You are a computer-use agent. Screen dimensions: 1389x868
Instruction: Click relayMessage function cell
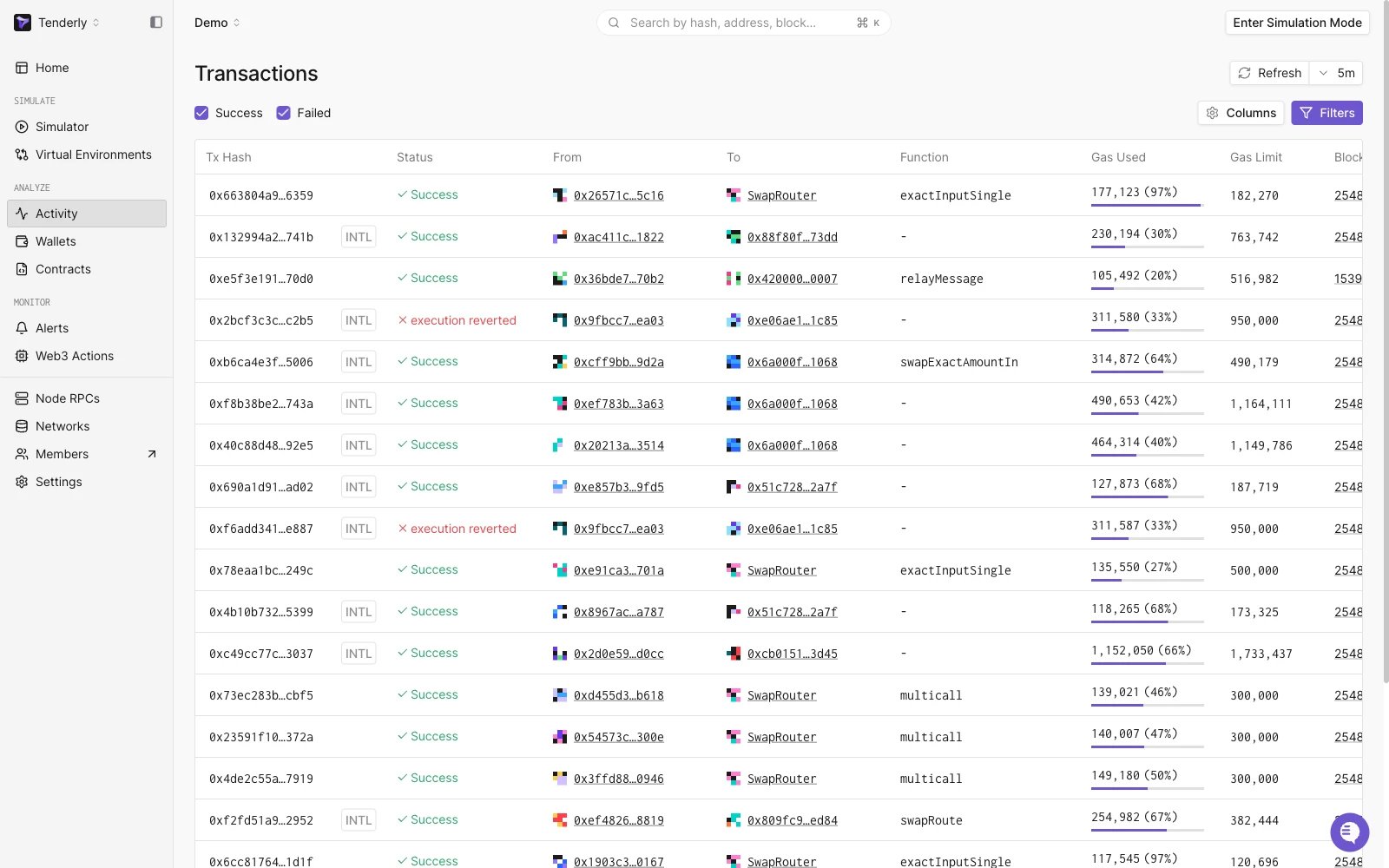(942, 279)
